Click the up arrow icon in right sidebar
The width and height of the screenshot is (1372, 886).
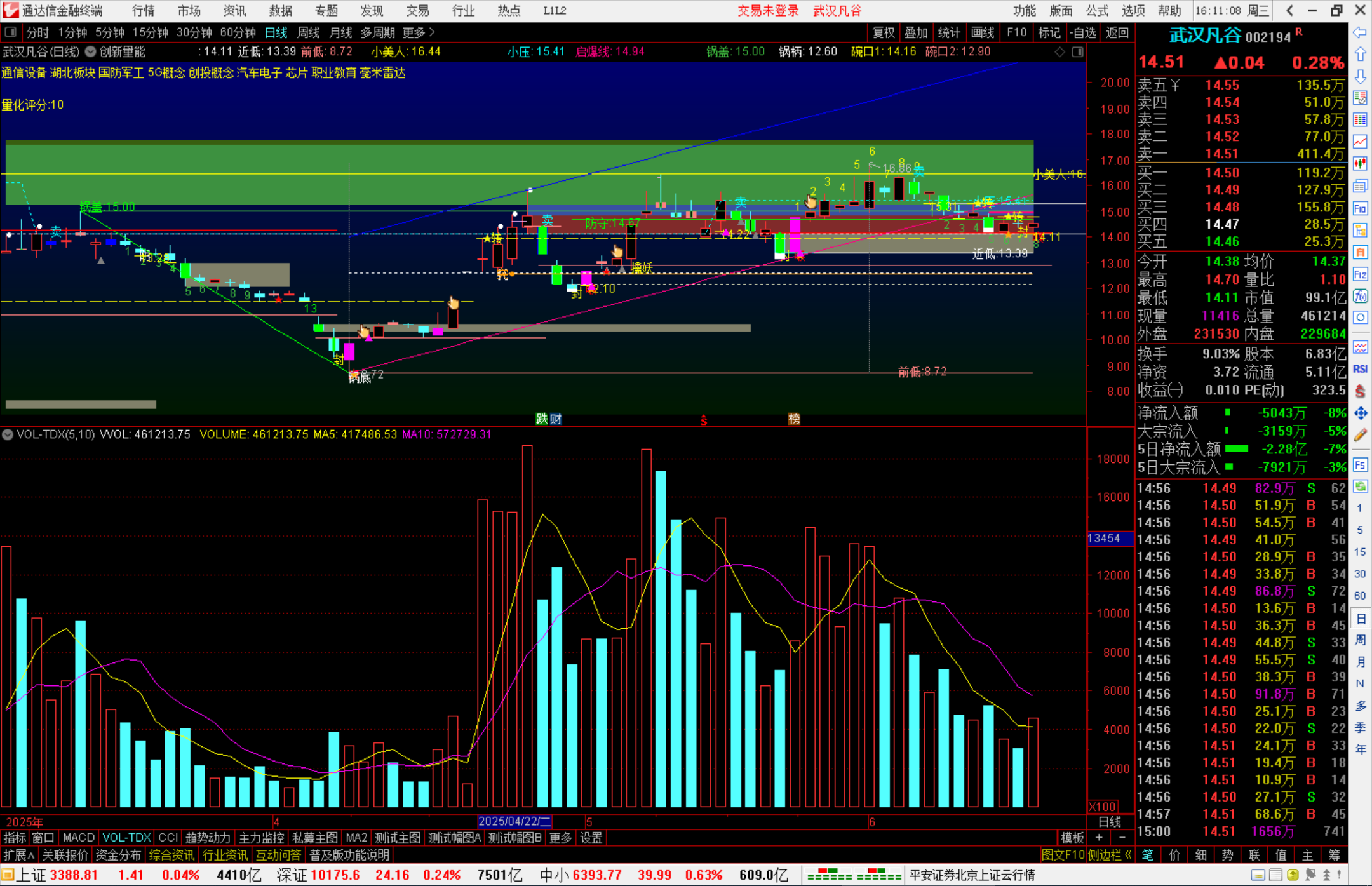click(1360, 55)
